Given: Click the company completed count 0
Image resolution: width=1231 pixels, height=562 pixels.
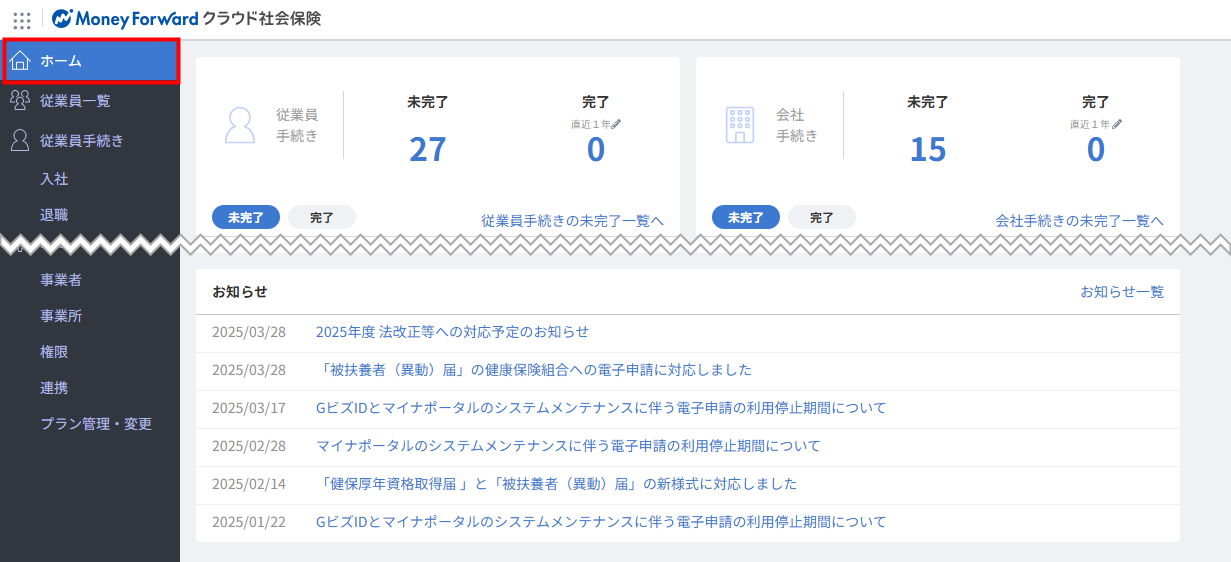Looking at the screenshot, I should click(1096, 149).
